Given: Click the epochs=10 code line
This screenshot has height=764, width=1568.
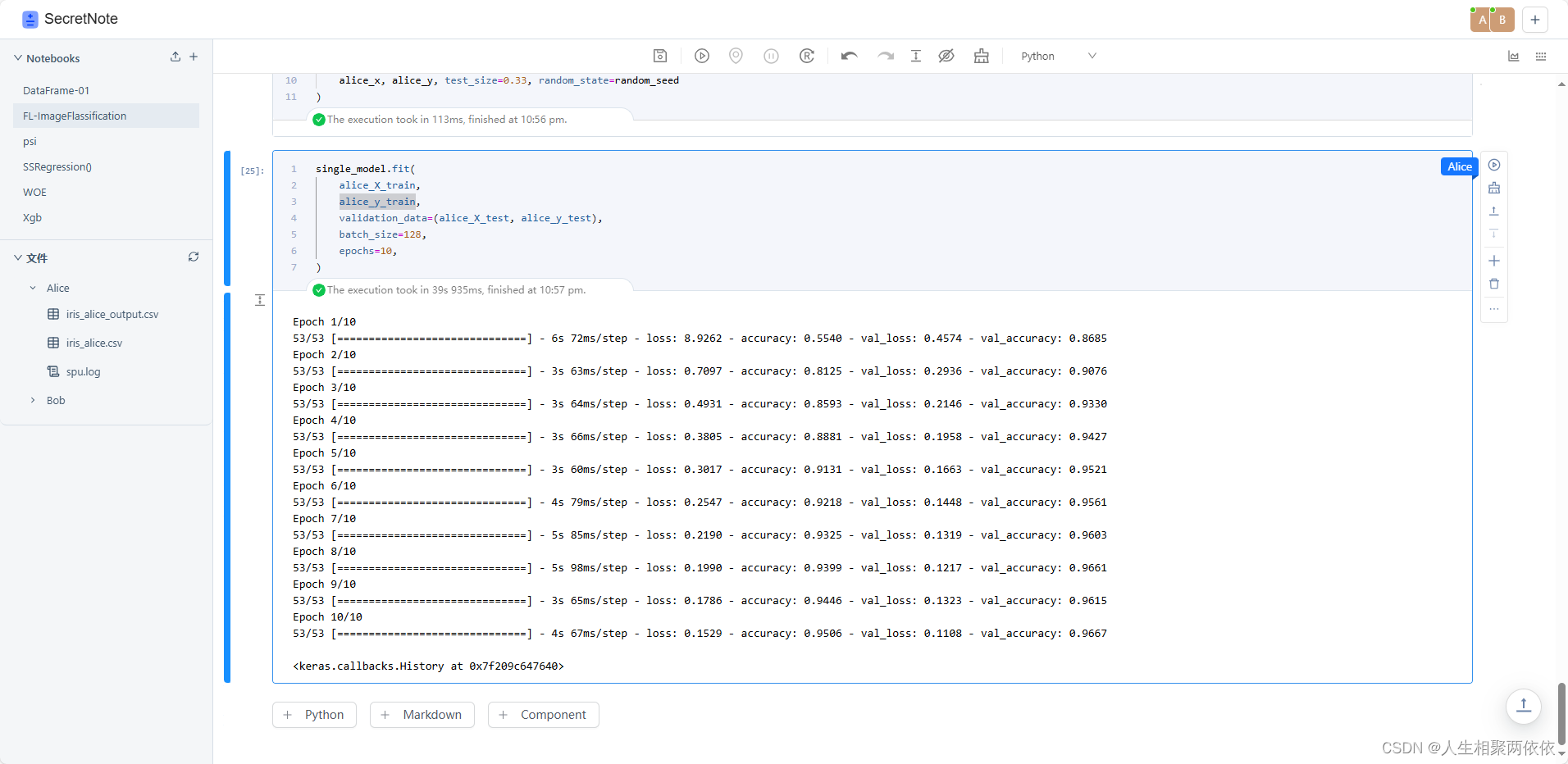Looking at the screenshot, I should pos(367,251).
